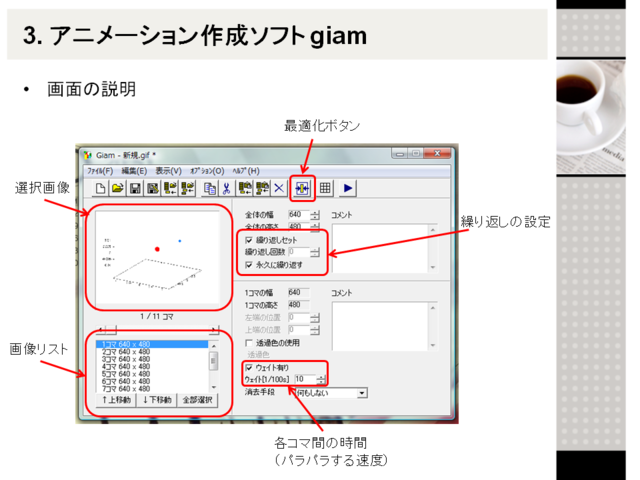This screenshot has height=480, width=640.
Task: Click the New file icon in toolbar
Action: [101, 187]
